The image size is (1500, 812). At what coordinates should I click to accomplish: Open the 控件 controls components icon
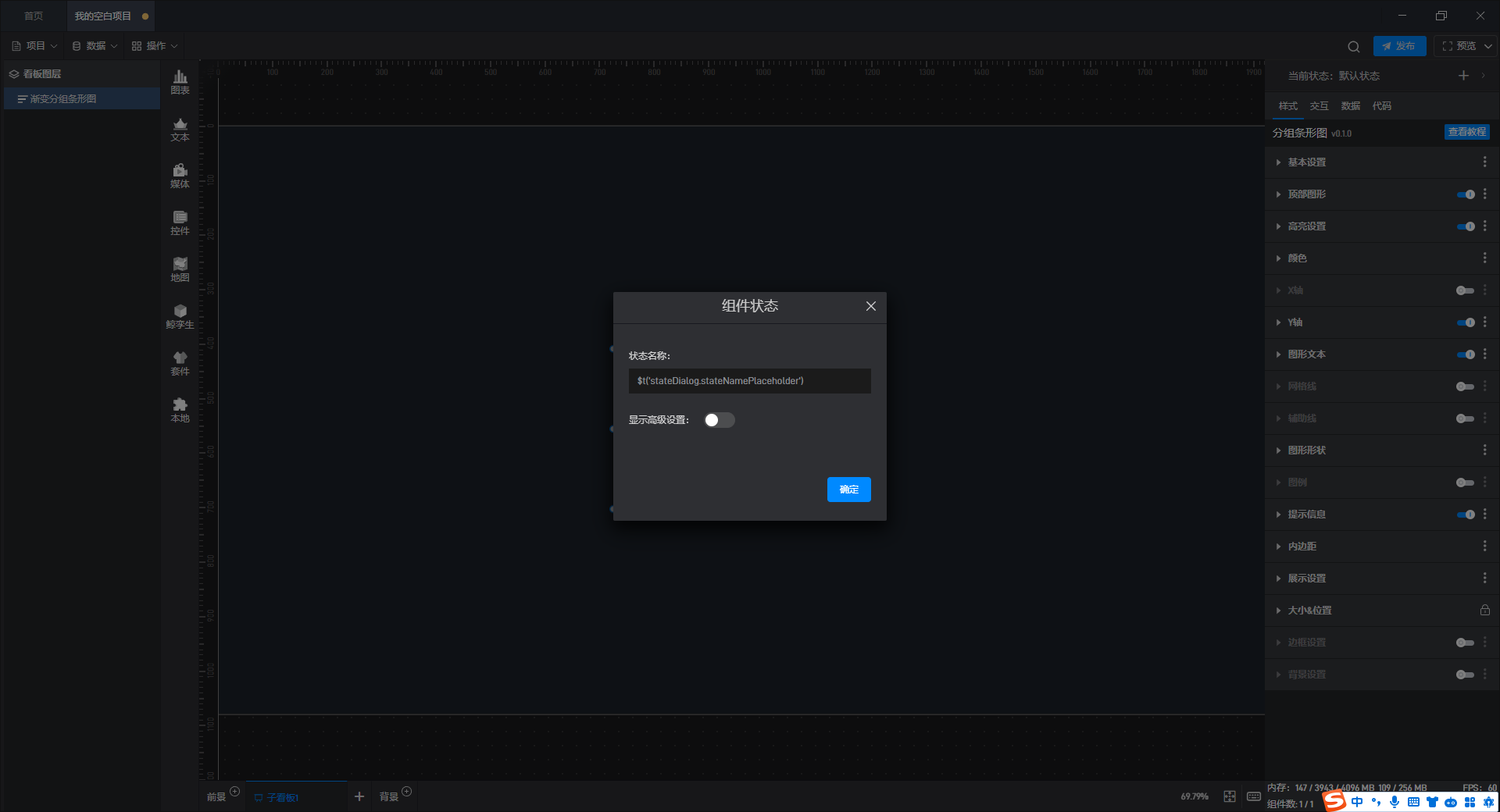coord(180,223)
